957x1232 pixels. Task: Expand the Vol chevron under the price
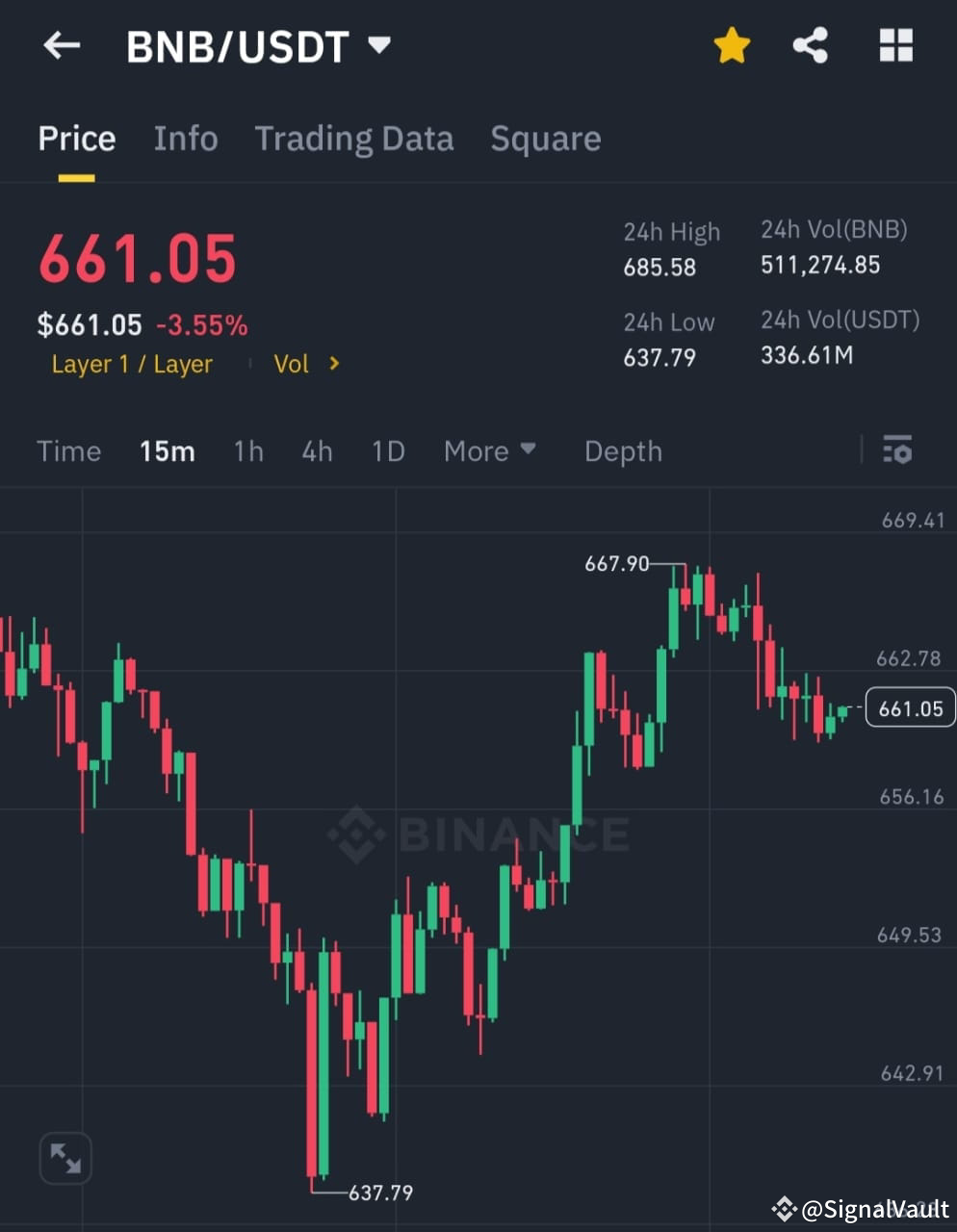[x=332, y=364]
